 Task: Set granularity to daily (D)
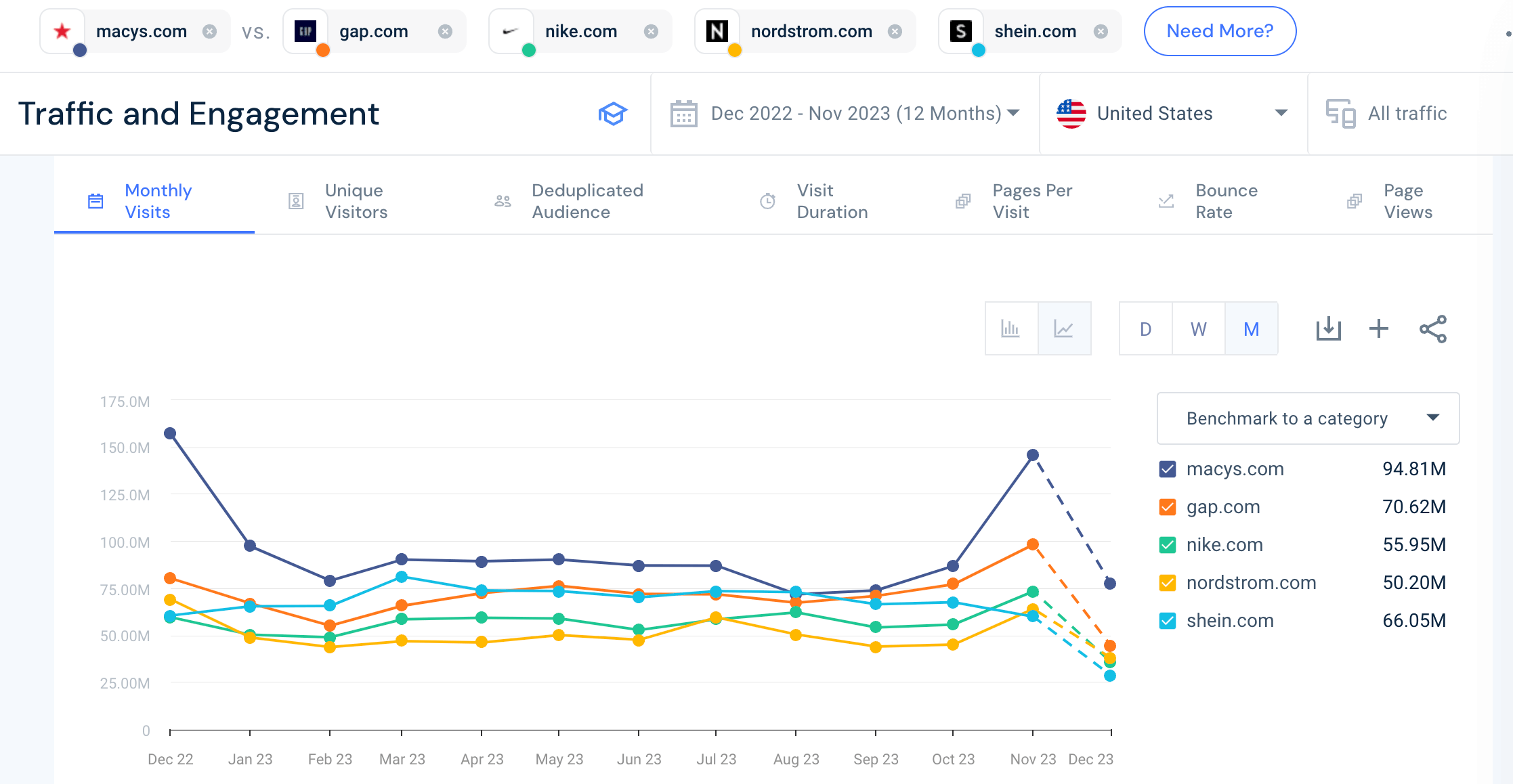tap(1146, 329)
